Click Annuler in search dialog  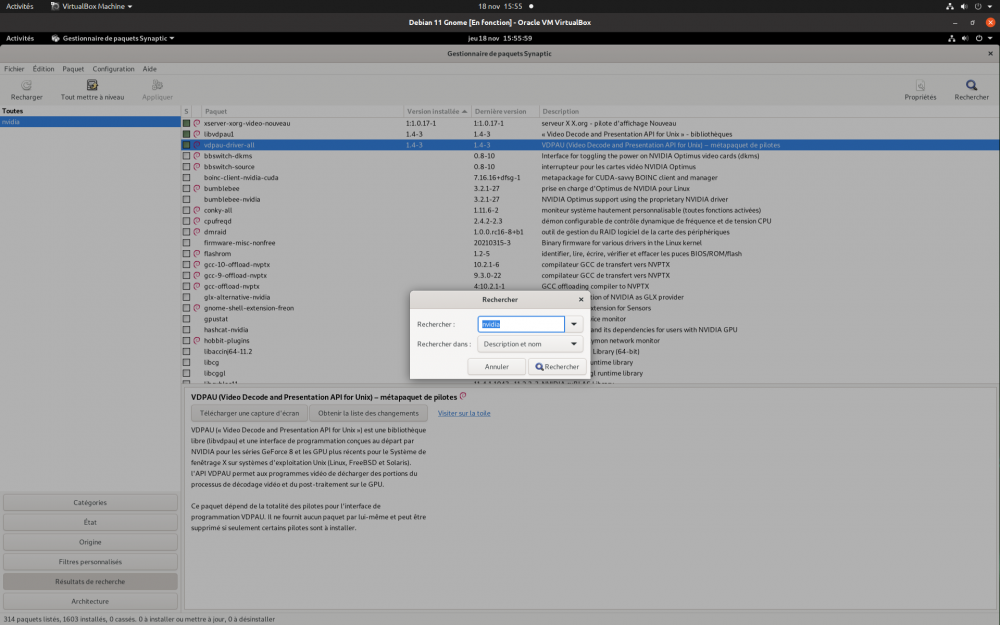pyautogui.click(x=496, y=367)
